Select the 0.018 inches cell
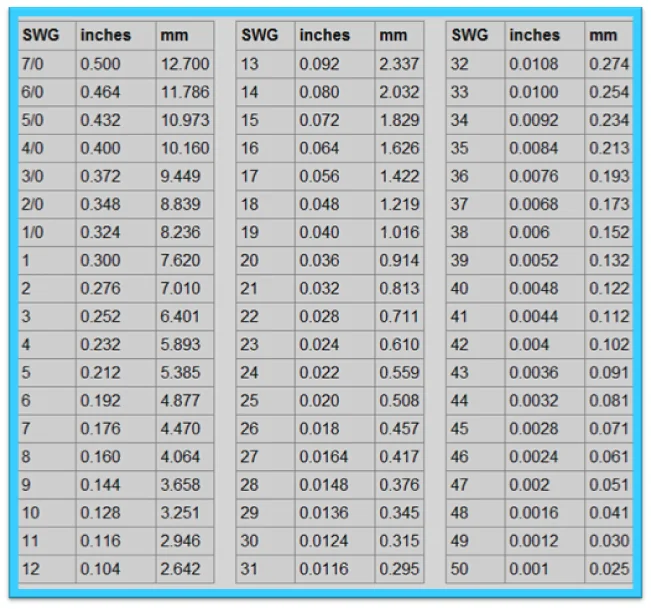651x609 pixels. 335,429
